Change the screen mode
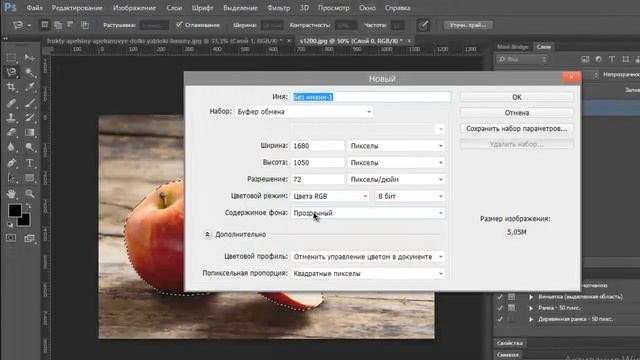 pyautogui.click(x=29, y=238)
